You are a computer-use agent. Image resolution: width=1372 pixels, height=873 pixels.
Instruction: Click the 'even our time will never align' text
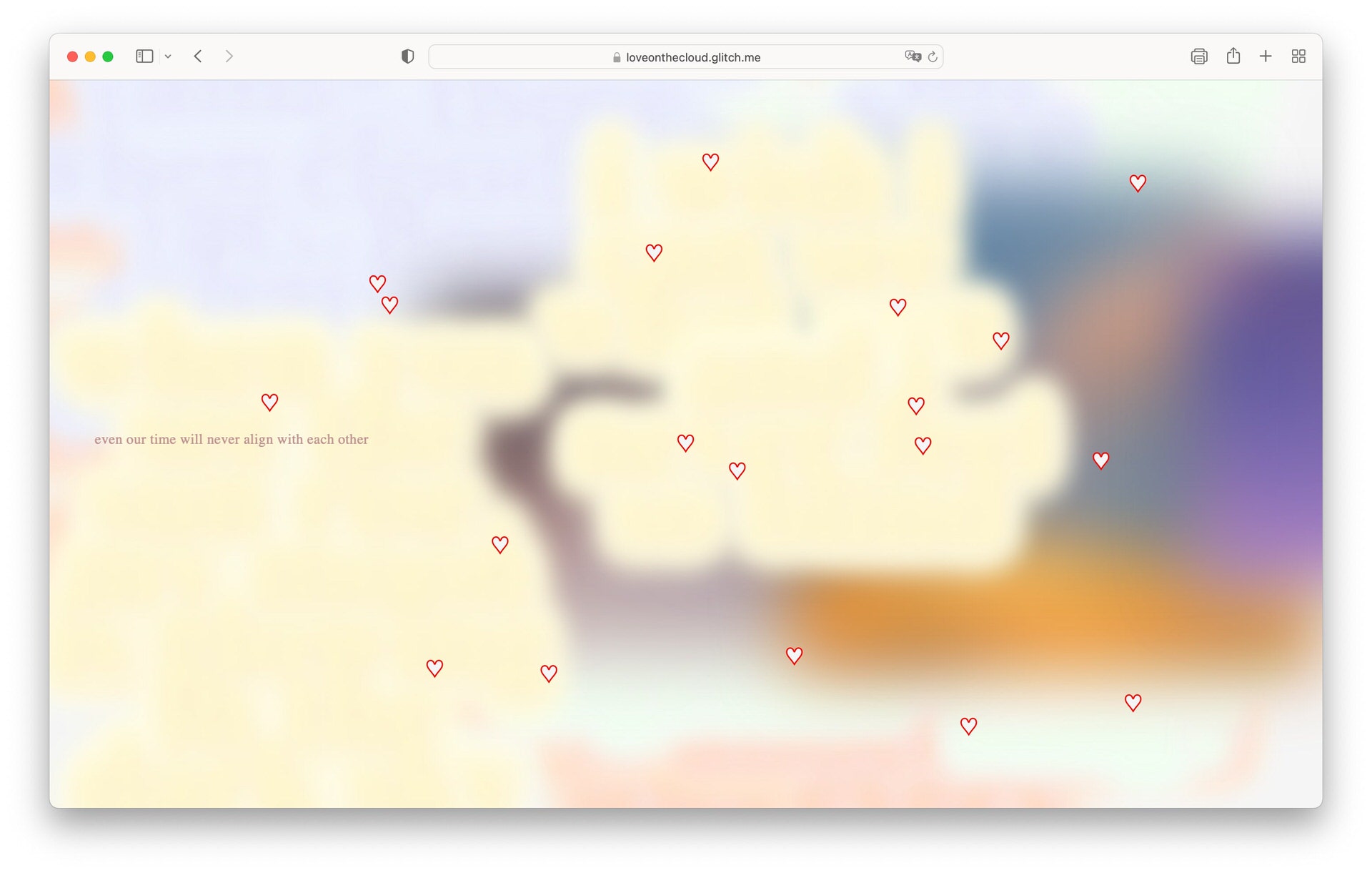point(231,440)
